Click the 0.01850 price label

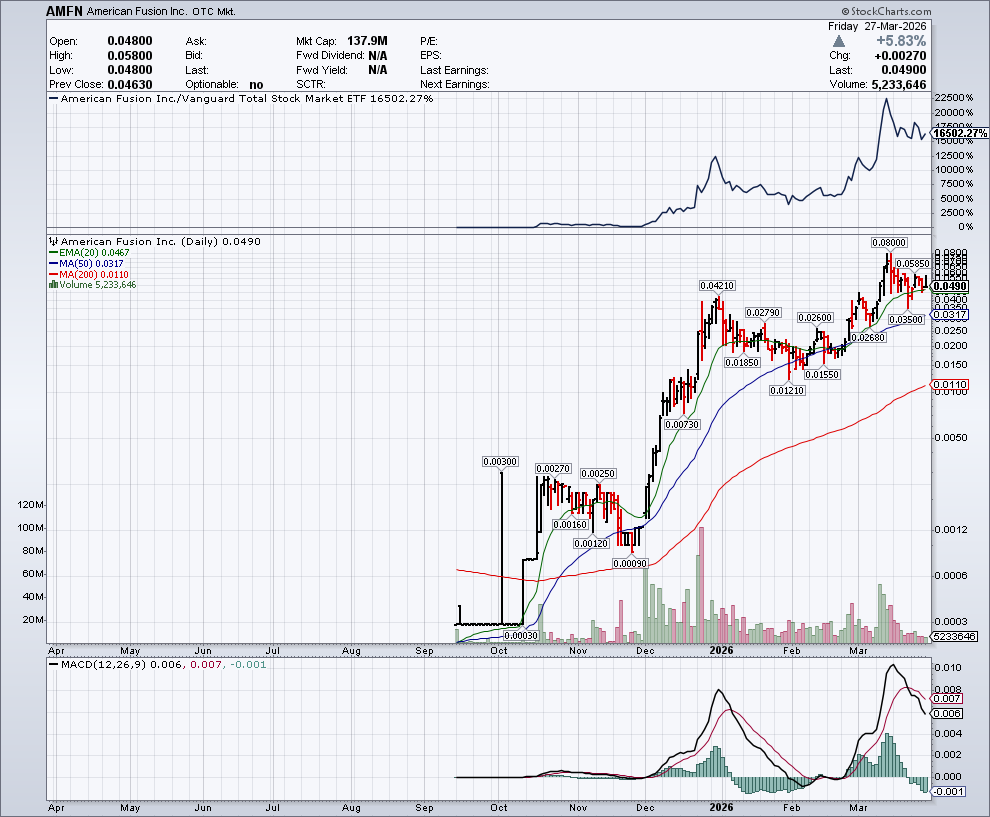point(742,362)
